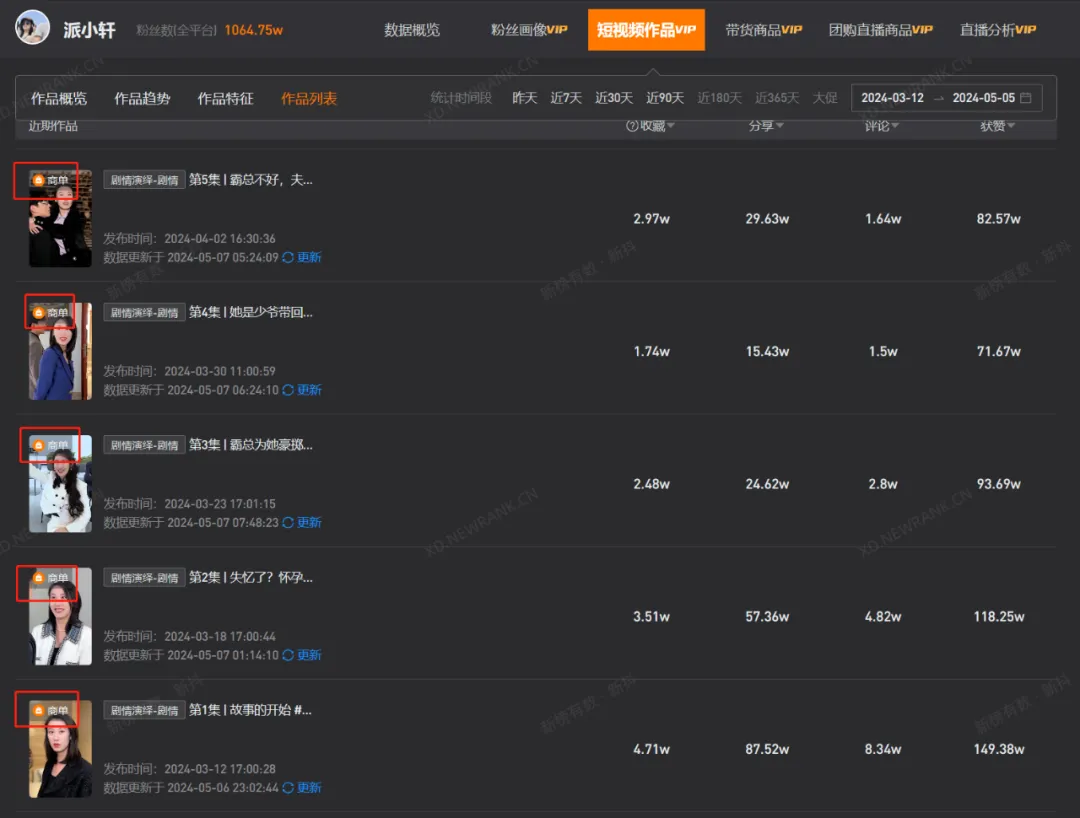Click refresh icon for the 第5集 video
Viewport: 1080px width, 818px height.
tap(288, 257)
